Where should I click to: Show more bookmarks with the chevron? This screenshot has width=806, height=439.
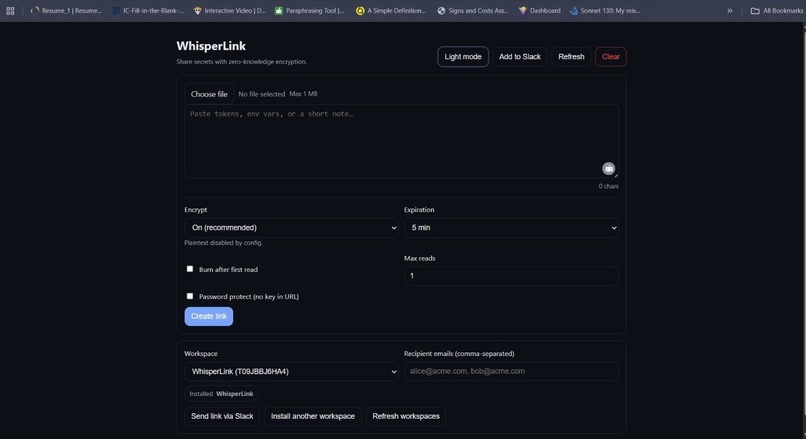pos(729,10)
